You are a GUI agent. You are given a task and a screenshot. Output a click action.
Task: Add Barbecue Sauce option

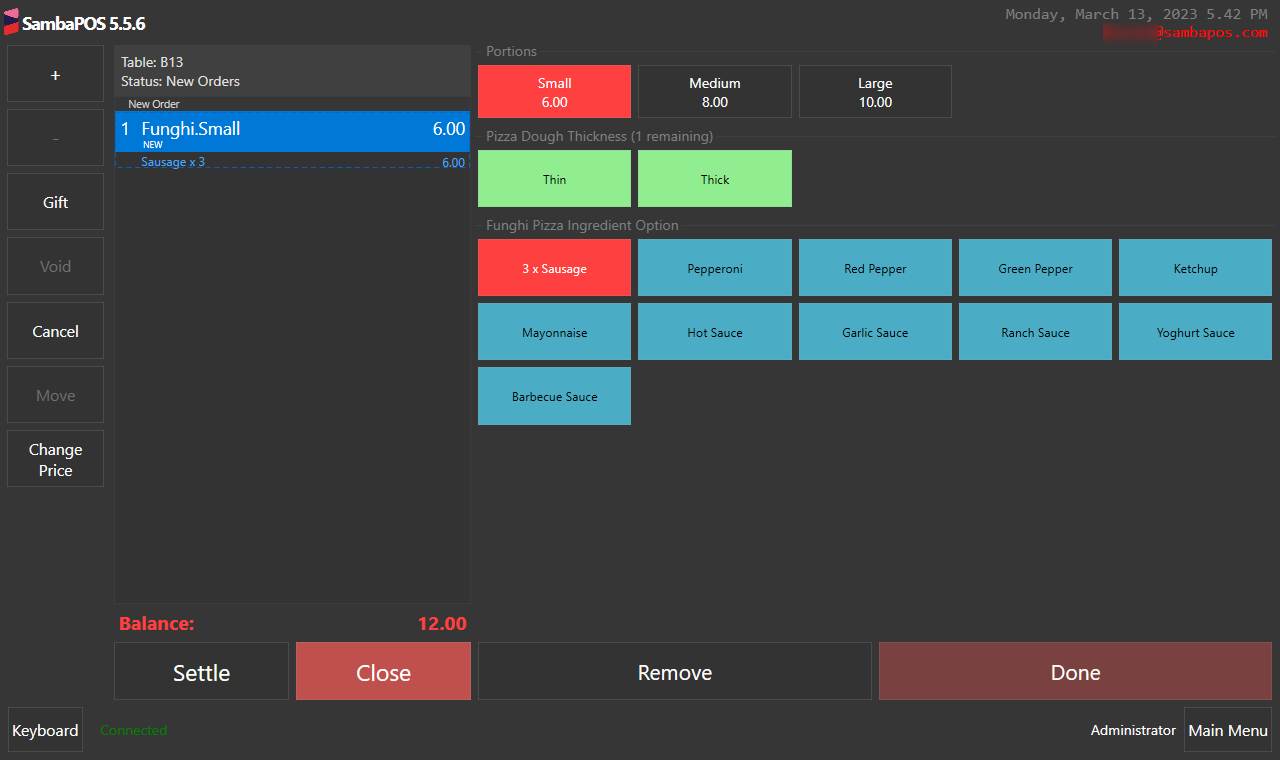pos(554,396)
